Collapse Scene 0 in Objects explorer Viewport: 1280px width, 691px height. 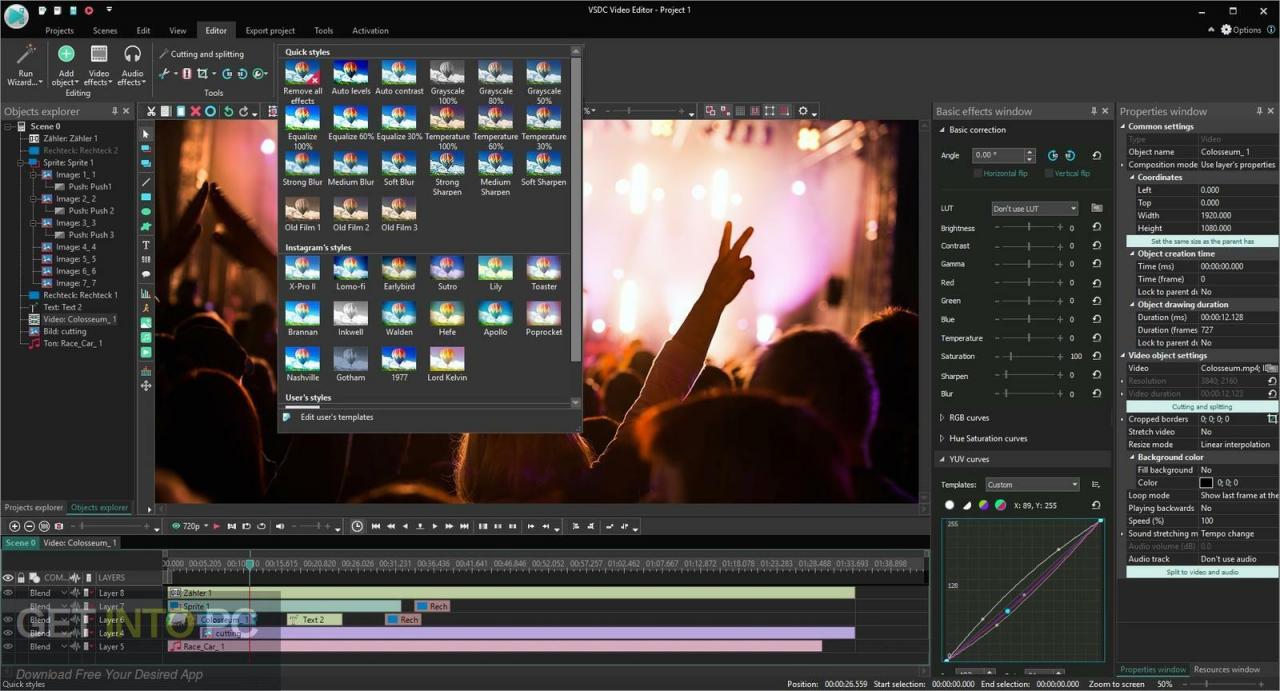point(9,127)
